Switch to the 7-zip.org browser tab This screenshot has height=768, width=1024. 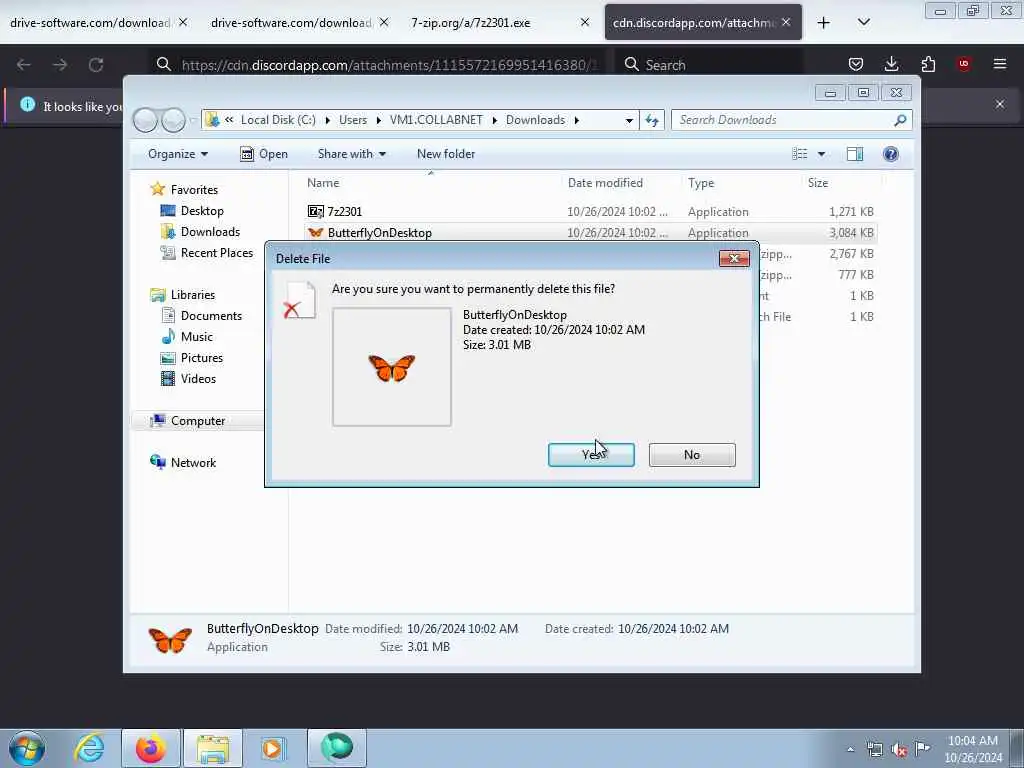[x=471, y=23]
